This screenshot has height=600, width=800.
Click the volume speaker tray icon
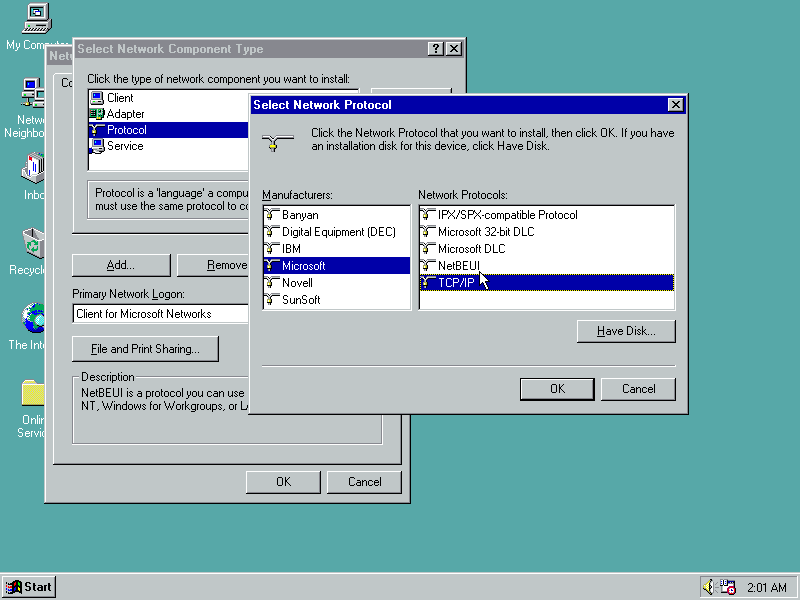pyautogui.click(x=709, y=587)
